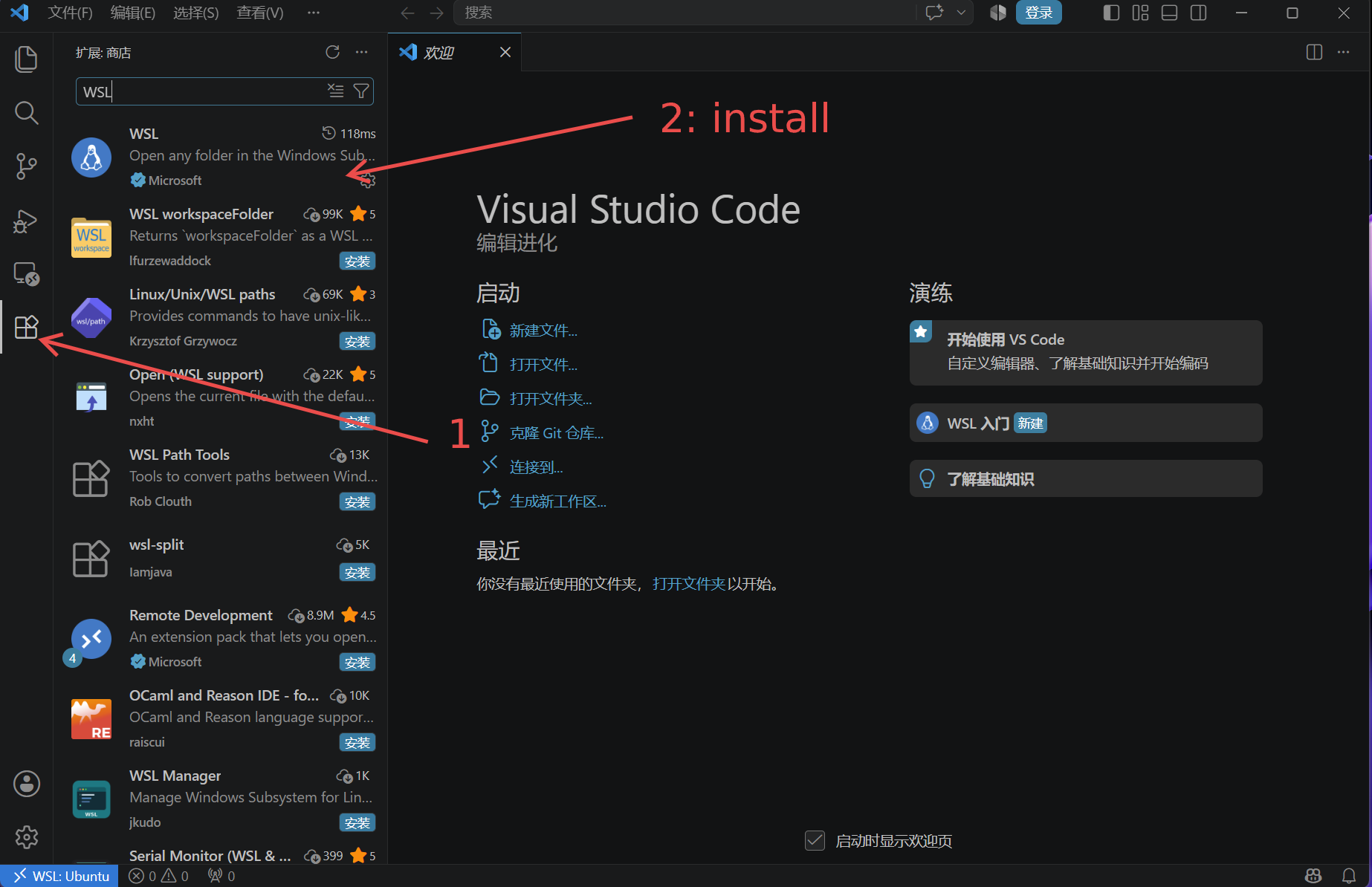
Task: Open the 编辑 menu
Action: click(x=132, y=13)
